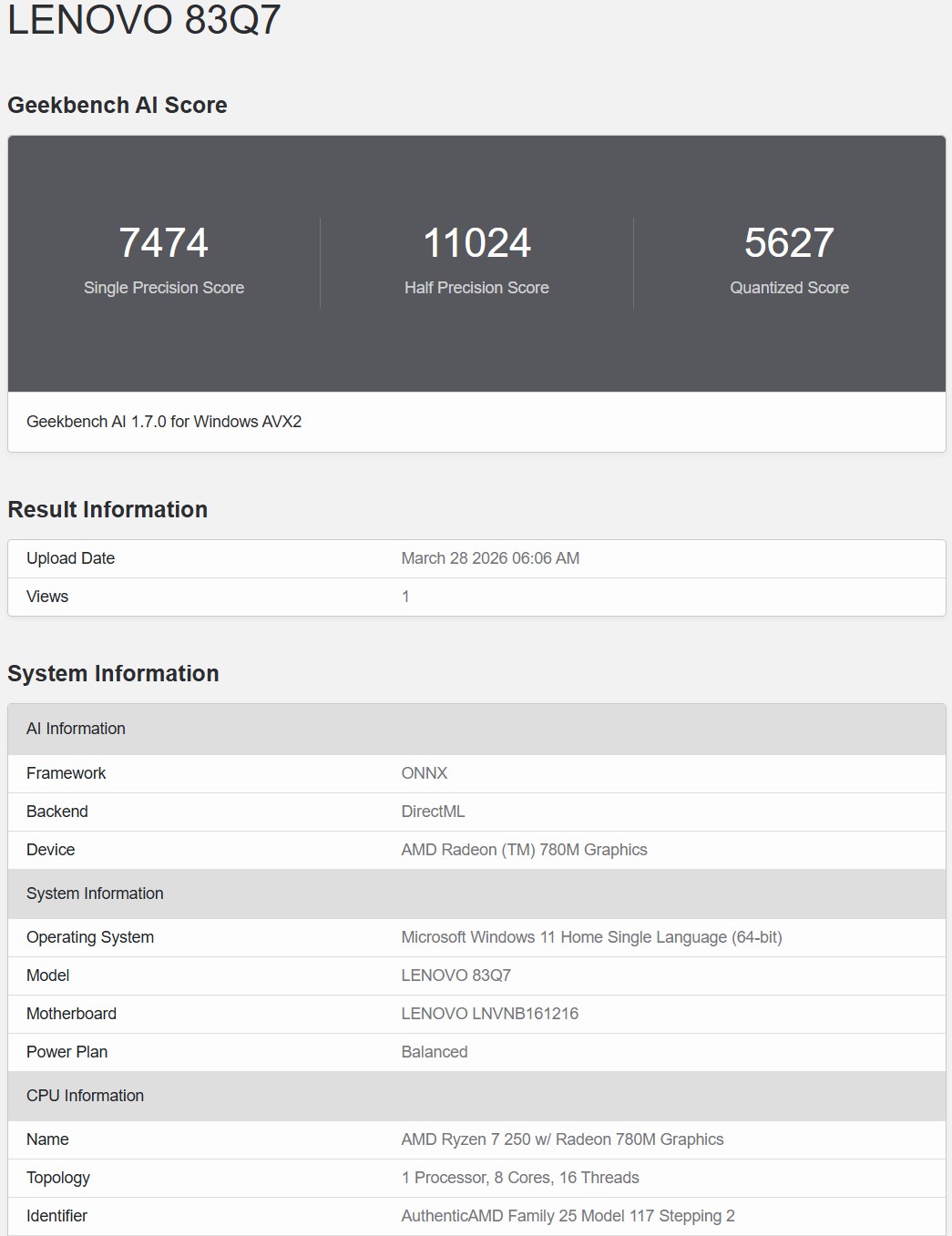Screen dimensions: 952x1236
Task: Click the Balanced power plan value
Action: [x=435, y=1051]
